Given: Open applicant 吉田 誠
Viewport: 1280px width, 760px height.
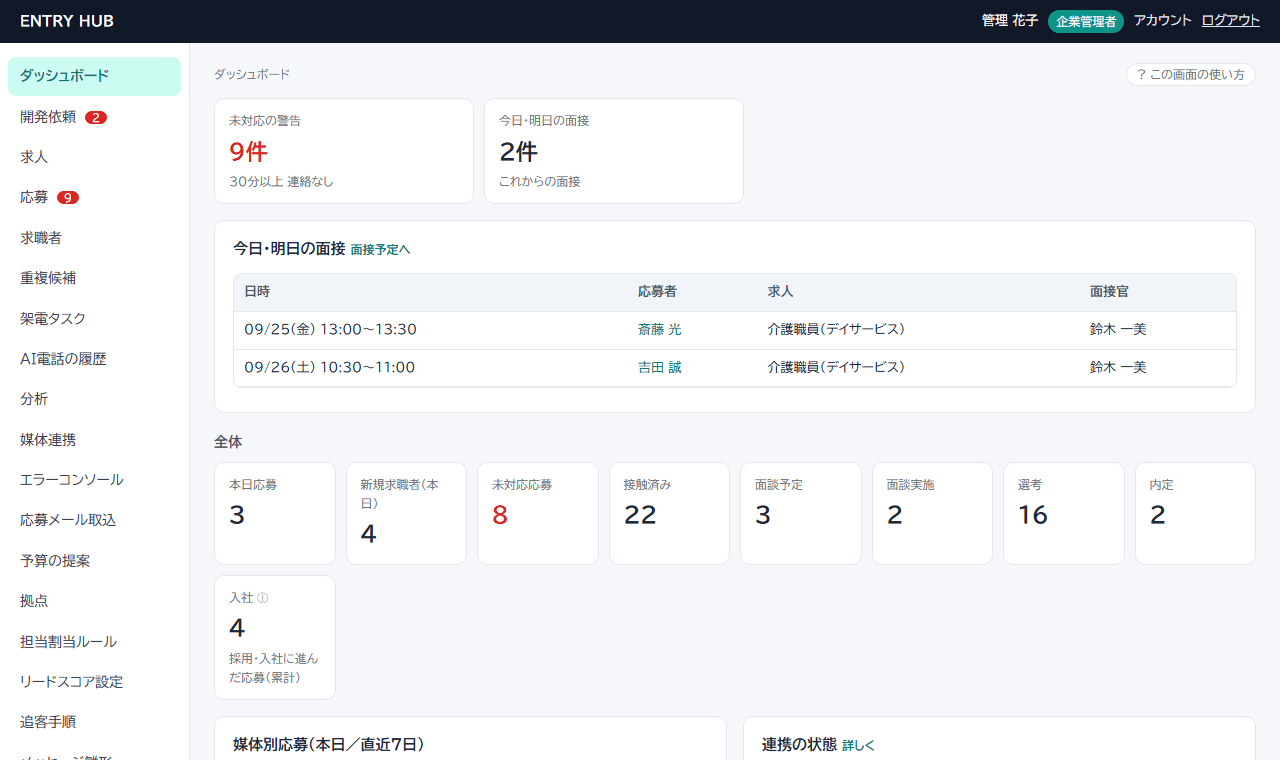Looking at the screenshot, I should [660, 367].
